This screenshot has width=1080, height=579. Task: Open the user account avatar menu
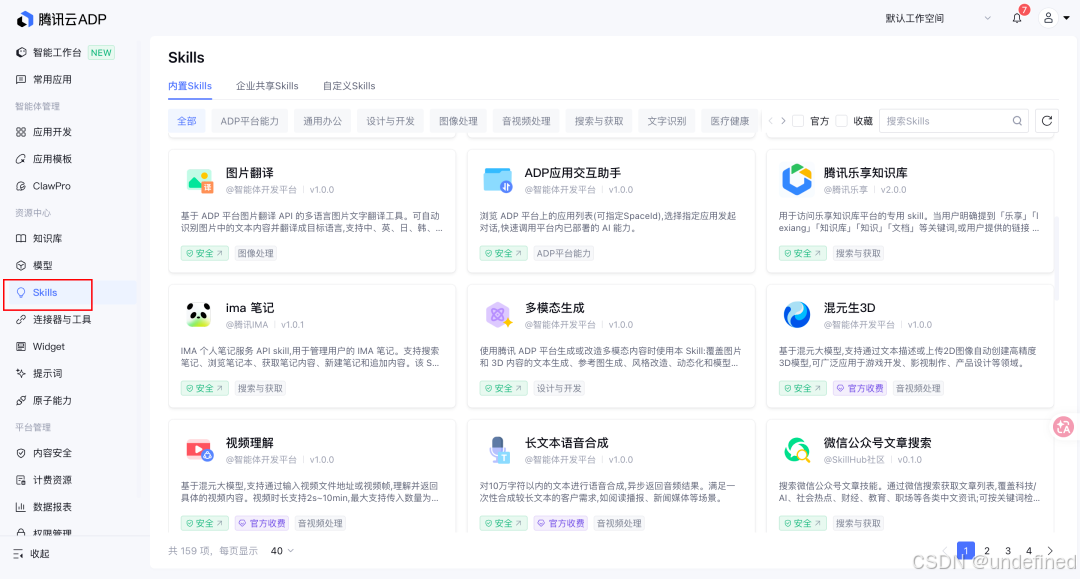coord(1048,18)
